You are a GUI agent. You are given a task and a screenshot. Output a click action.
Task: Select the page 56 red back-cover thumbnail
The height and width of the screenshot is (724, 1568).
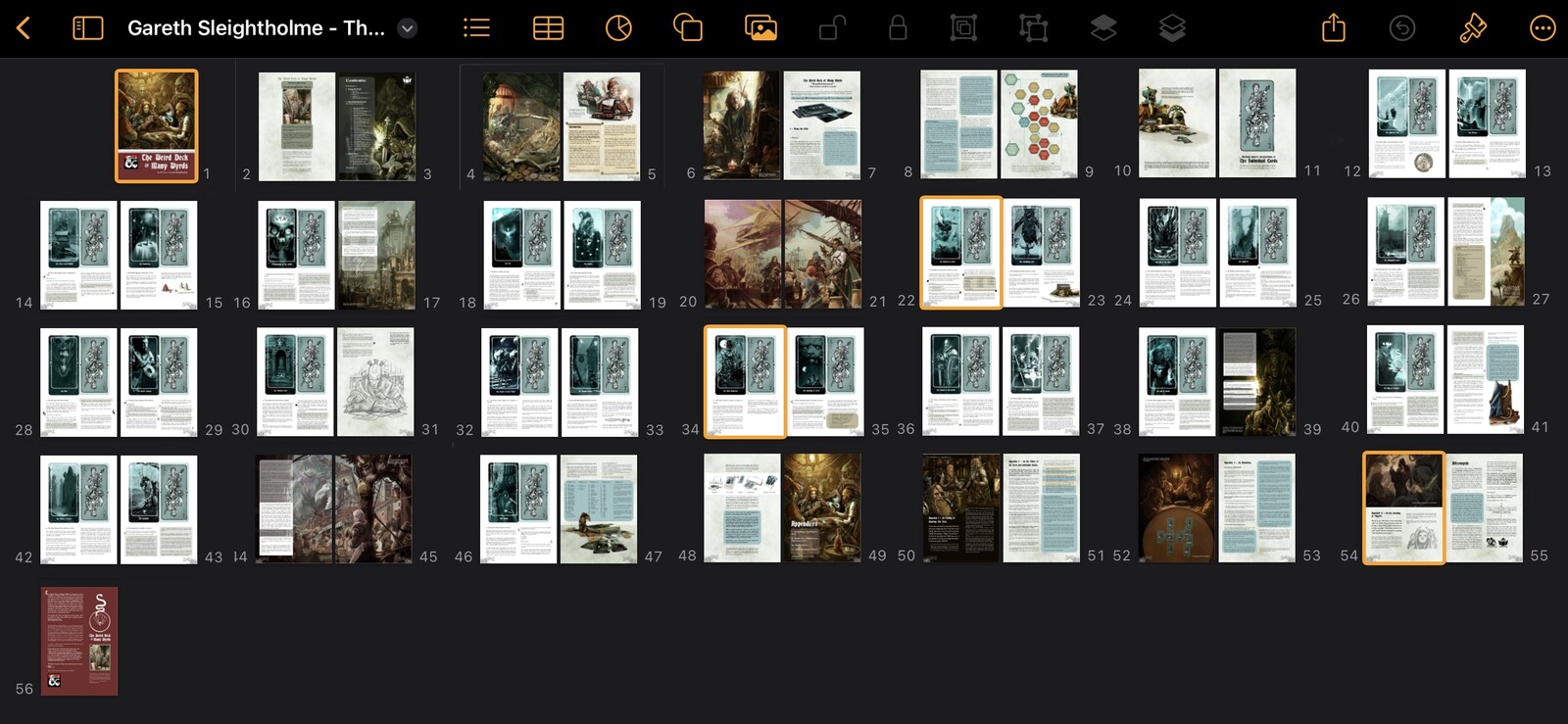79,642
